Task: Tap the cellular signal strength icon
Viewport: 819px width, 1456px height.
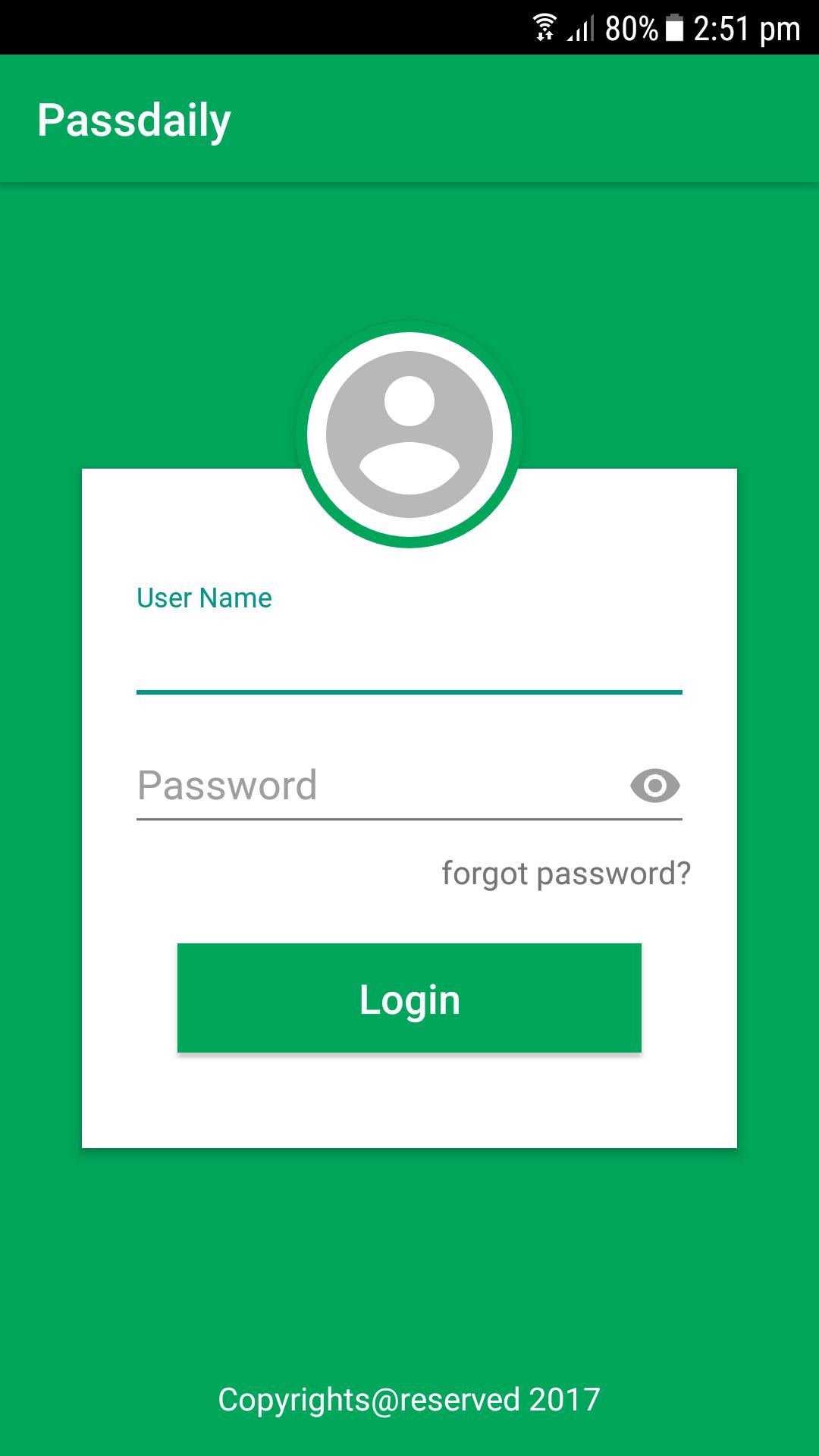Action: pyautogui.click(x=581, y=29)
